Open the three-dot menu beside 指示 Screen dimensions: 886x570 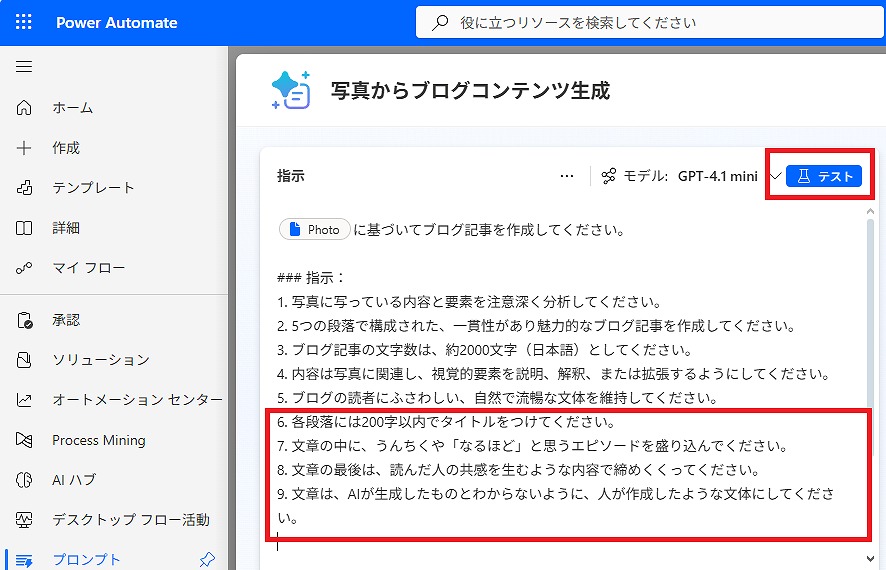click(567, 176)
